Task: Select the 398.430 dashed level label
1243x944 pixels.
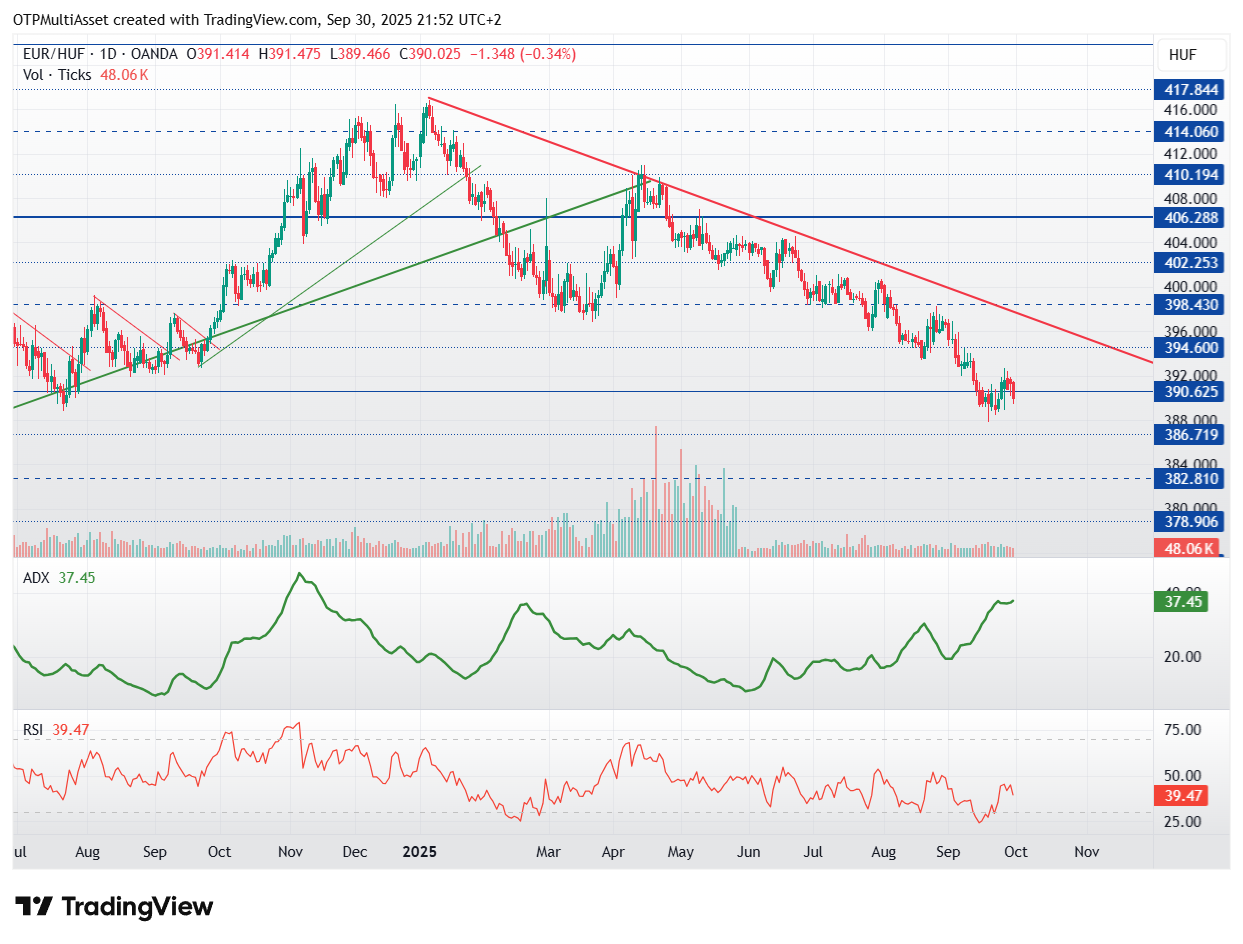Action: [x=1187, y=304]
